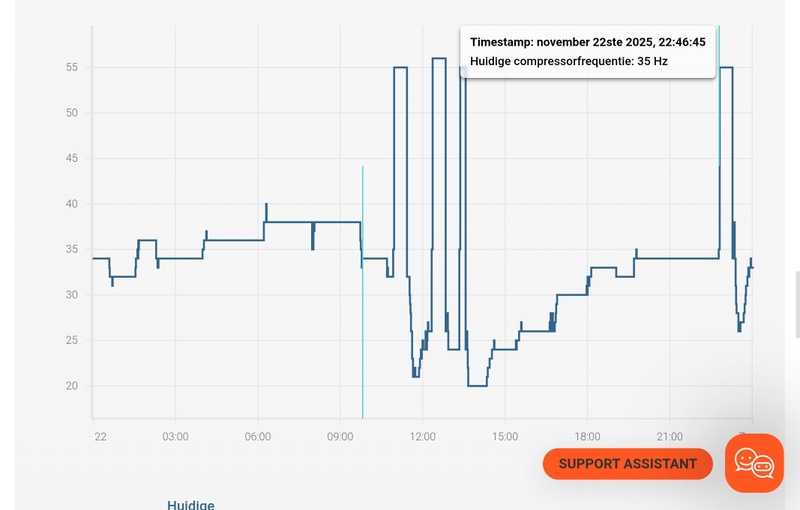Click the 40 label on the y-axis
Image resolution: width=800 pixels, height=510 pixels.
(x=72, y=204)
